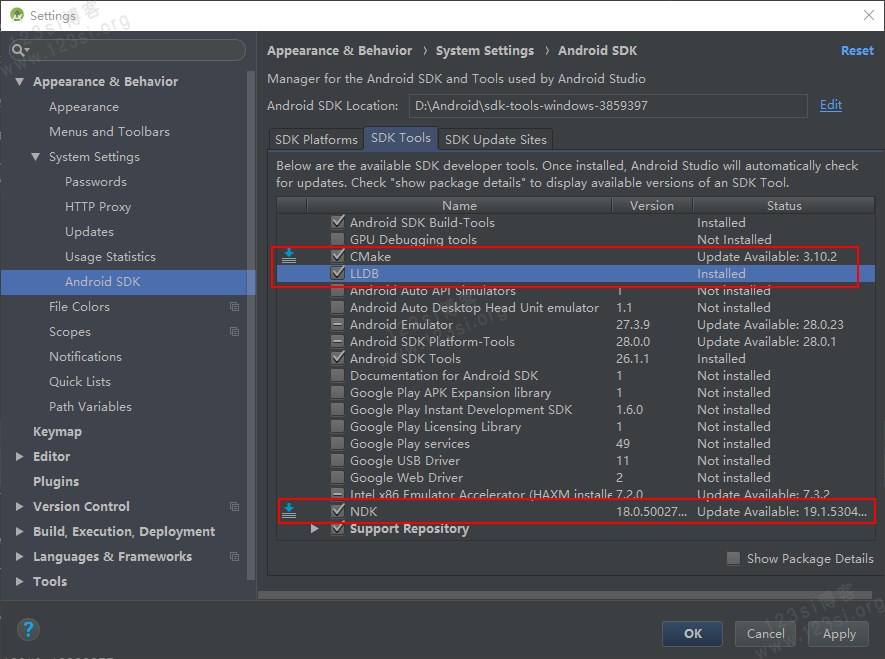Click the download icon beside NDK row
885x659 pixels.
tap(289, 511)
